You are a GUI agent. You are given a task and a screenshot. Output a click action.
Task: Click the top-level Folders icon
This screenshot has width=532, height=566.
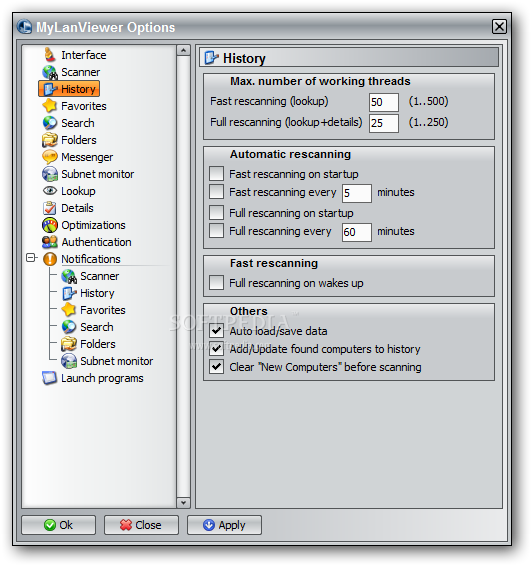(50, 140)
